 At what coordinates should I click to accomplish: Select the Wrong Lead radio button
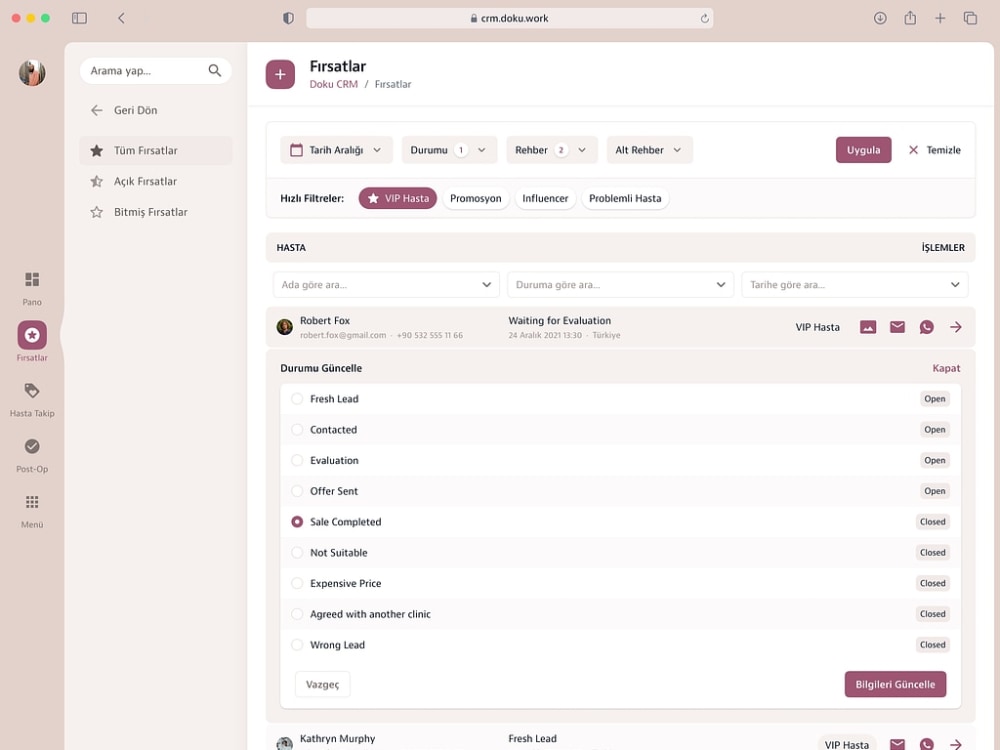297,644
